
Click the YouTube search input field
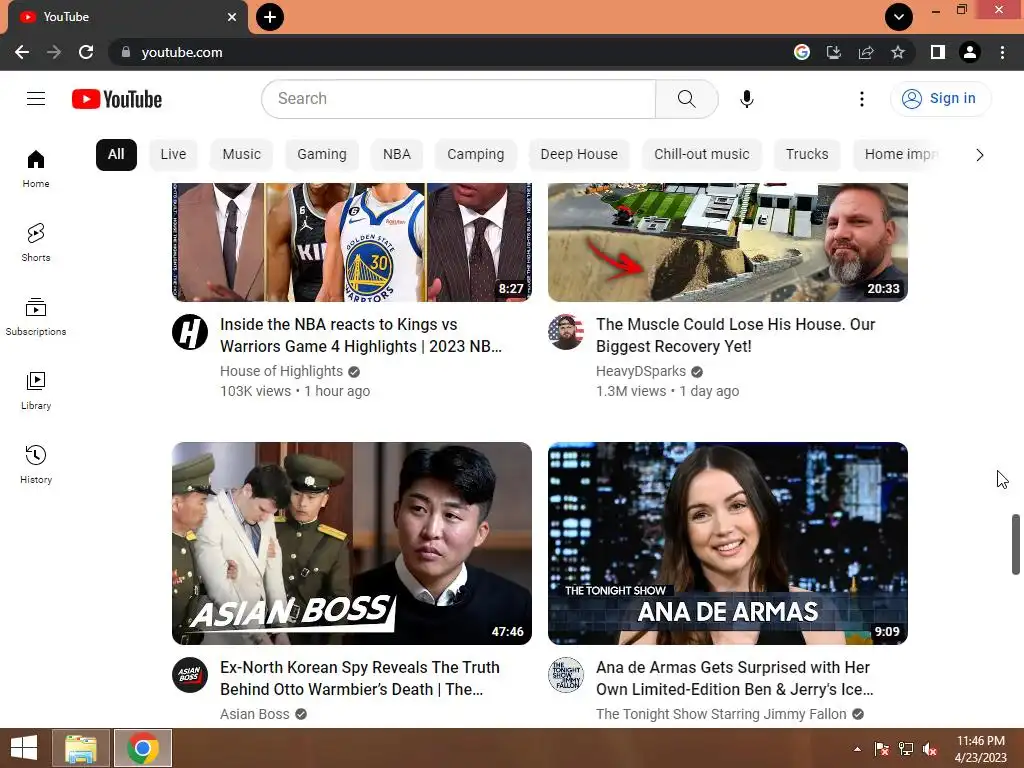point(458,99)
